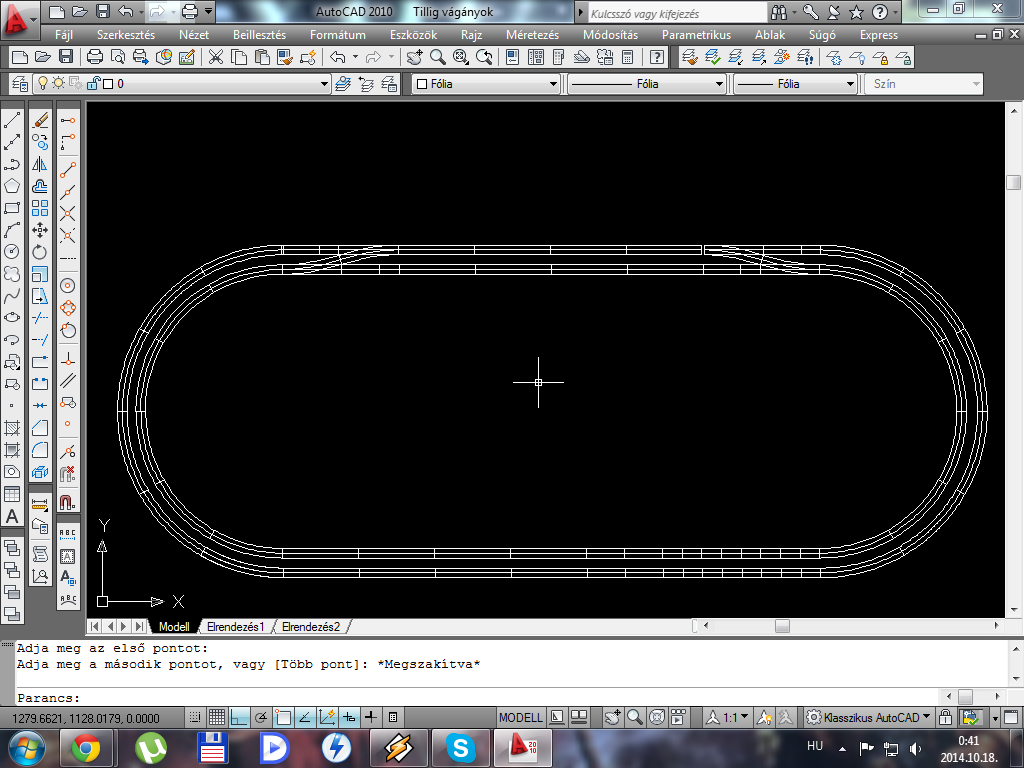The image size is (1024, 768).
Task: Switch to the Elrendezés1 tab
Action: 236,627
